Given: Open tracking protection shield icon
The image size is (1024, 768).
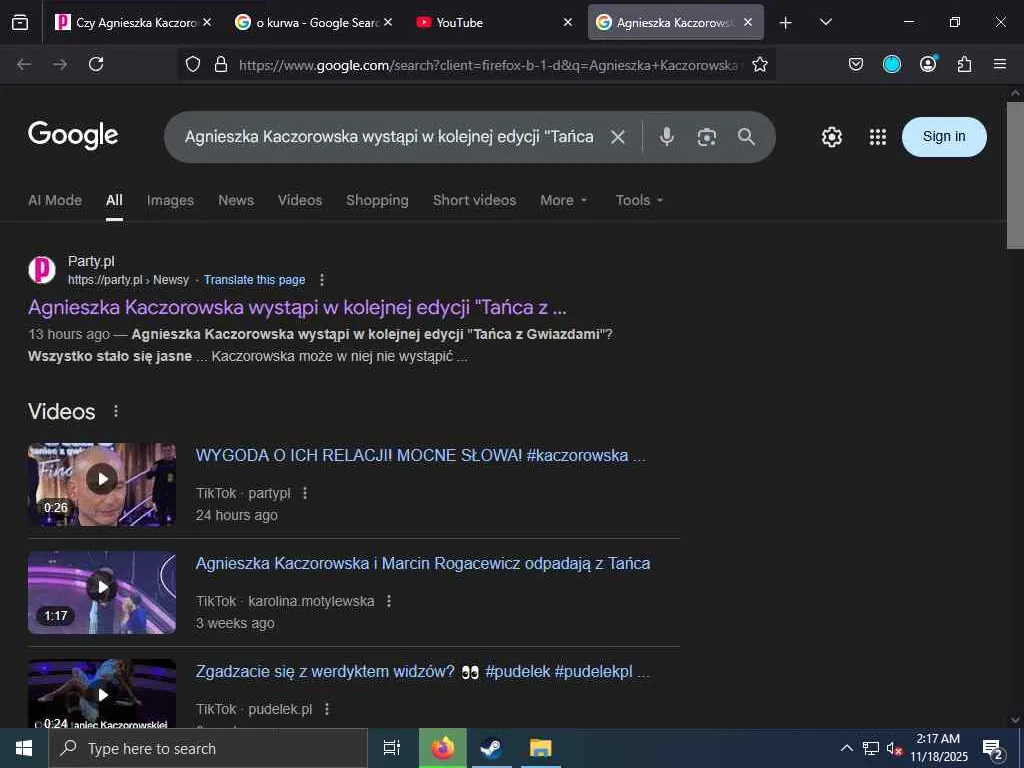Looking at the screenshot, I should tap(193, 64).
